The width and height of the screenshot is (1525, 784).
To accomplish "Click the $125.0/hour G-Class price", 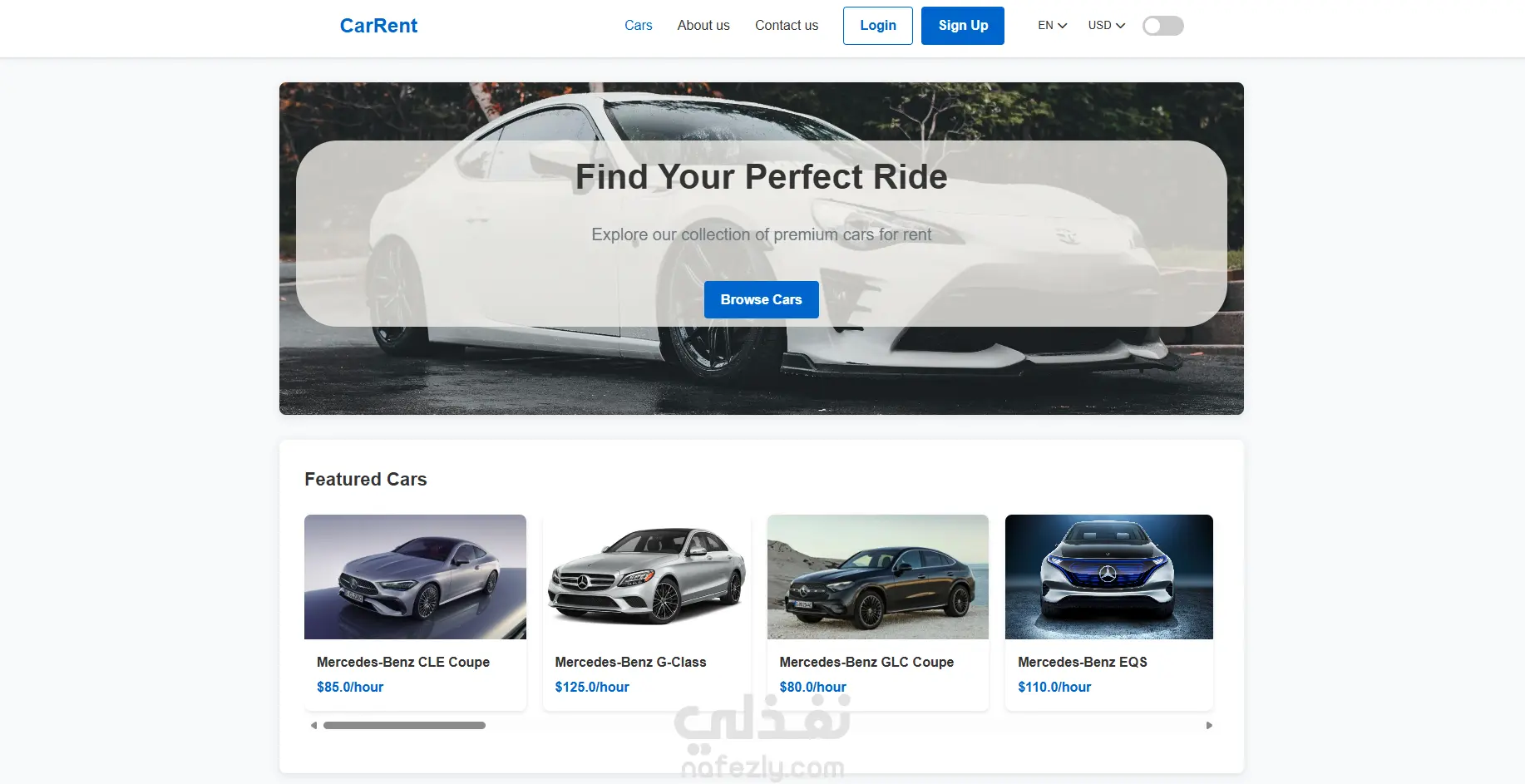I will 592,687.
